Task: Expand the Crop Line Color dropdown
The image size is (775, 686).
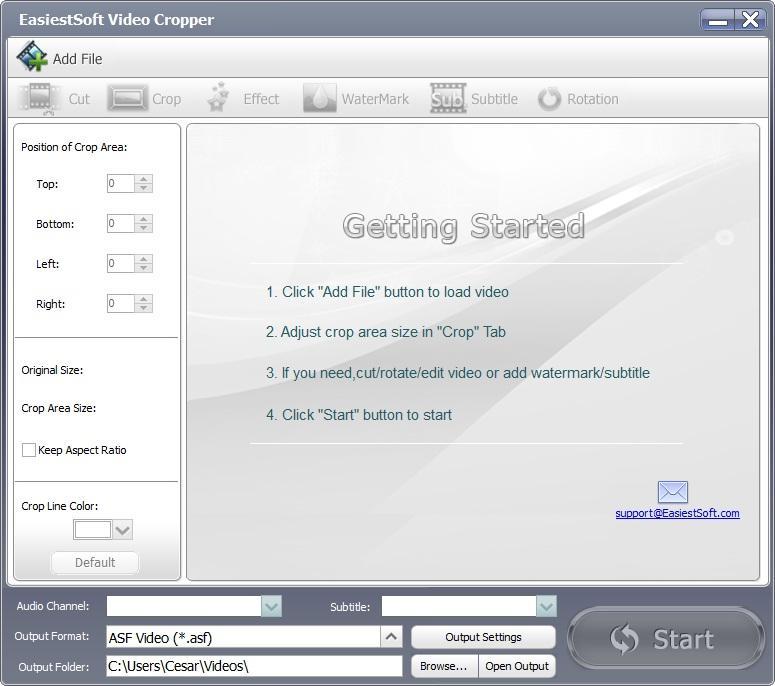Action: point(123,530)
